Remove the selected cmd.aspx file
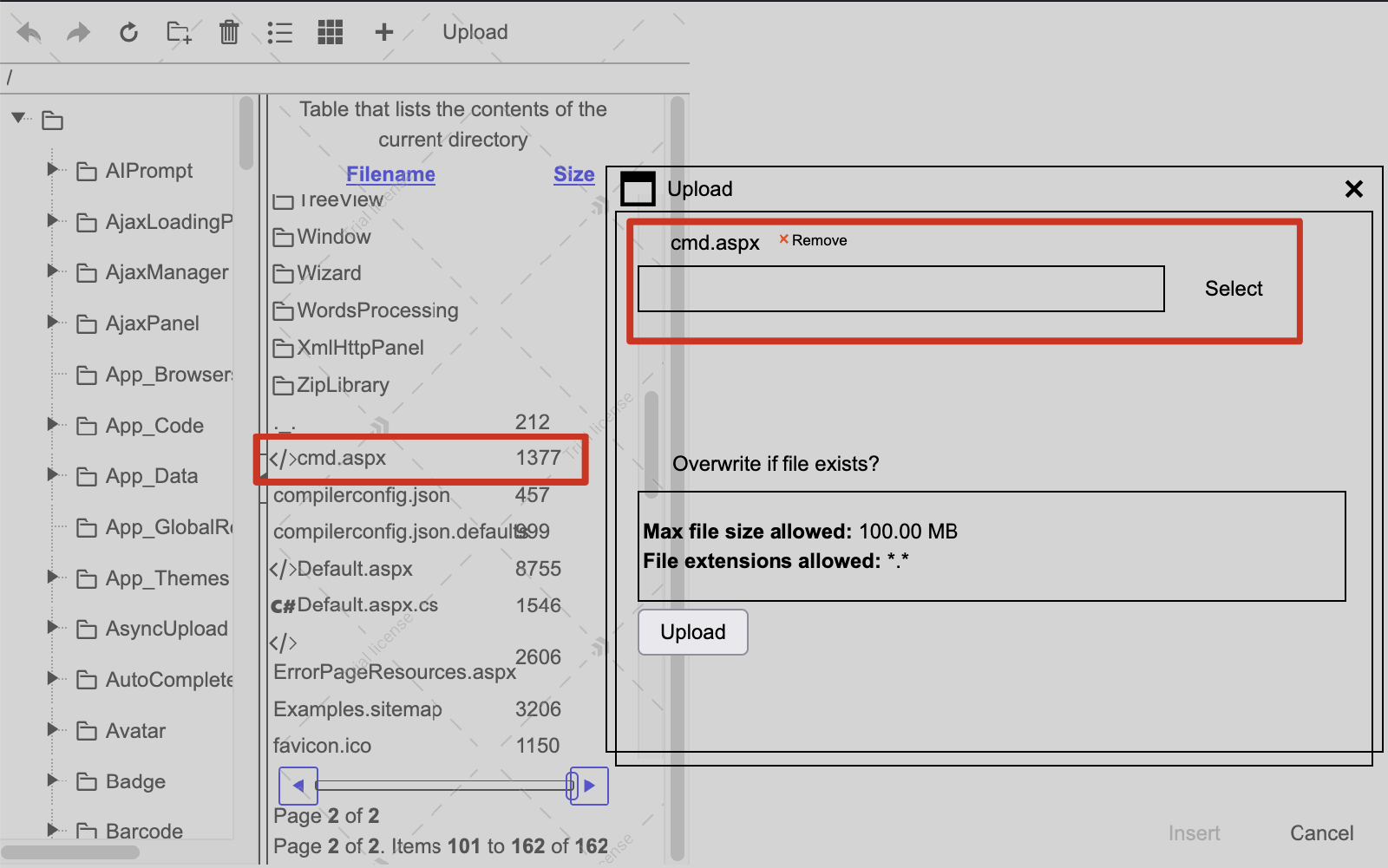The width and height of the screenshot is (1388, 868). coord(813,240)
